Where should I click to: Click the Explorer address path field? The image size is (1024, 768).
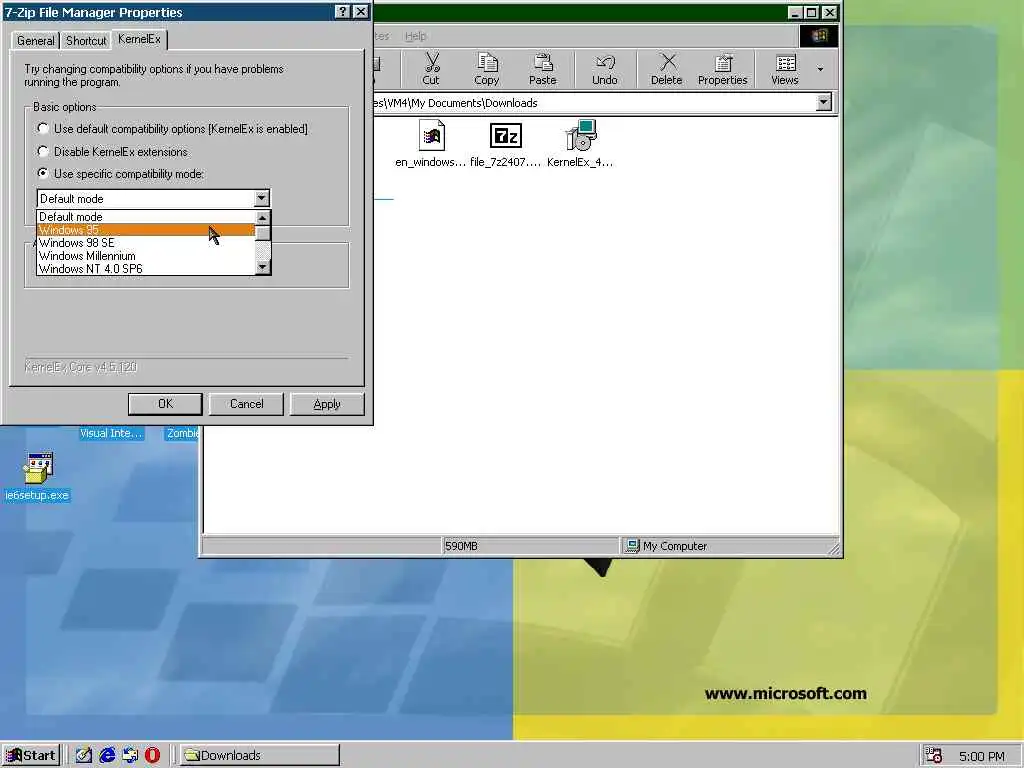pos(594,103)
